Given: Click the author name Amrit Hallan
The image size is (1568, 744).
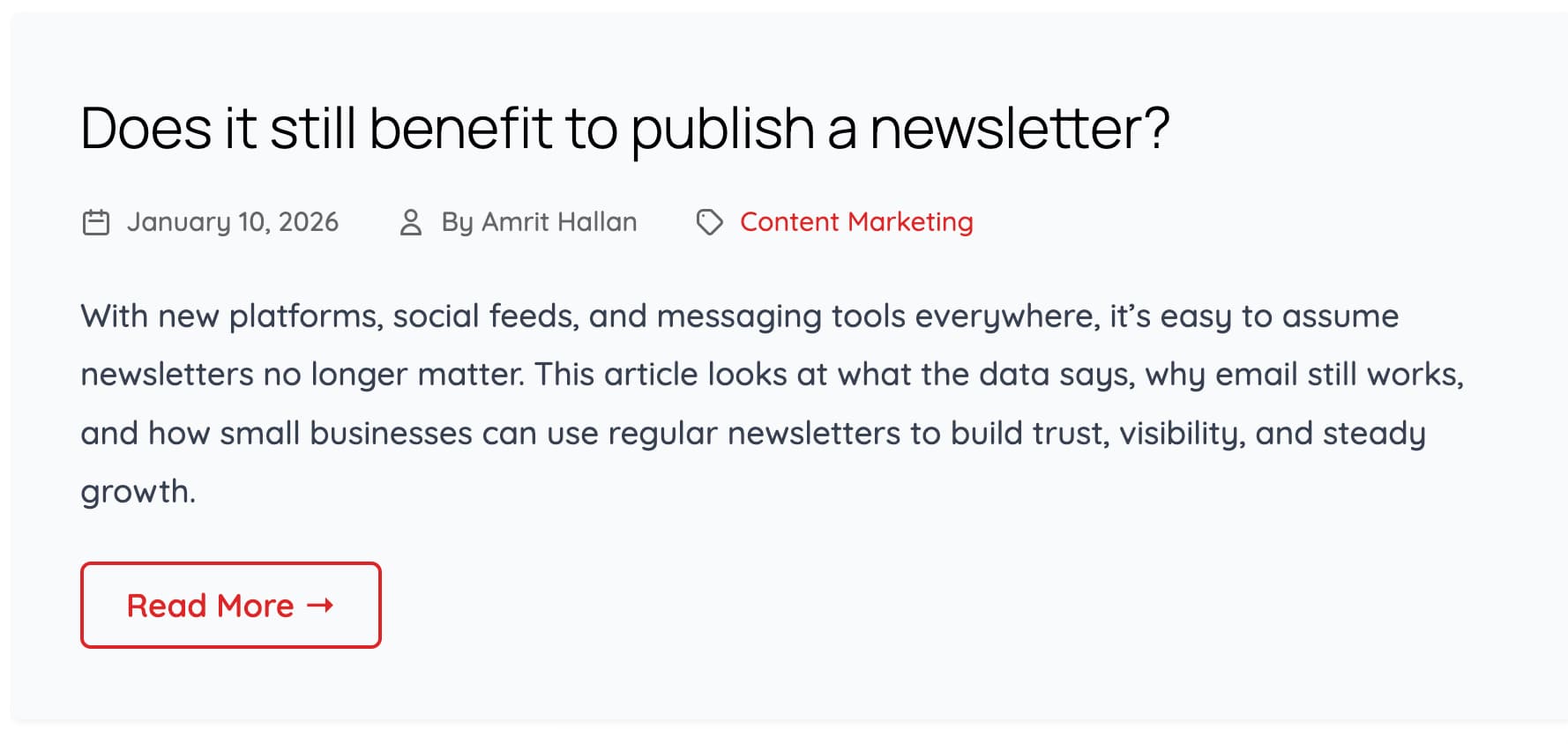Looking at the screenshot, I should (x=559, y=222).
